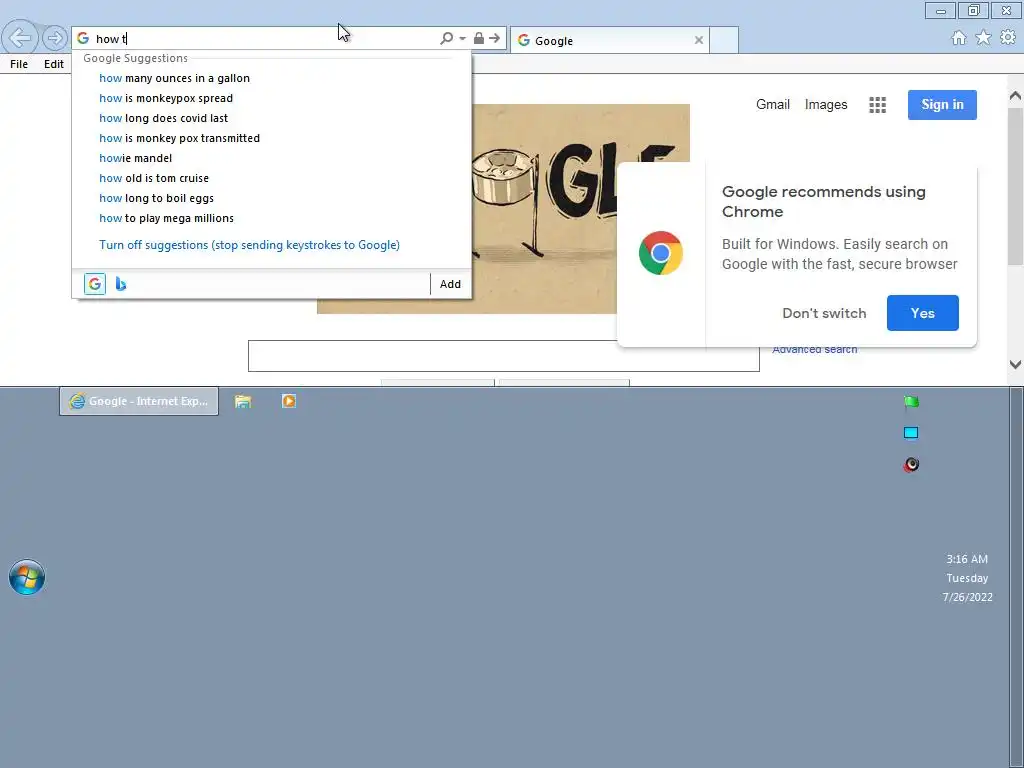Open Google Images link
Image resolution: width=1024 pixels, height=768 pixels.
tap(825, 104)
